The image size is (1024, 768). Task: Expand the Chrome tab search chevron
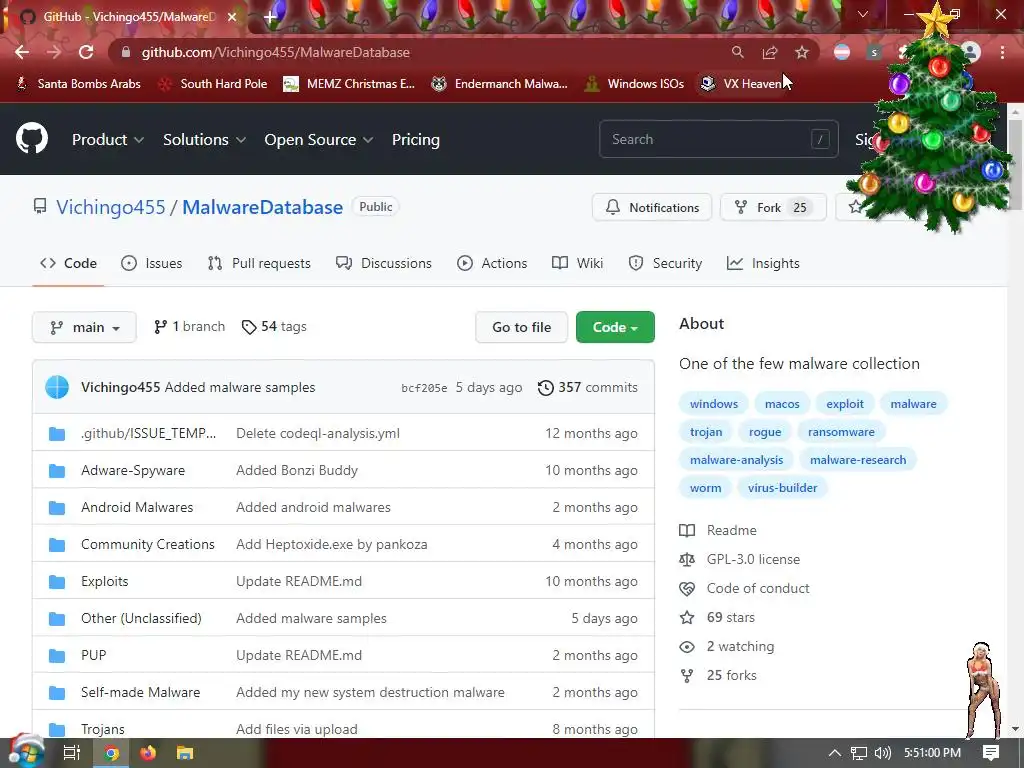tap(863, 14)
